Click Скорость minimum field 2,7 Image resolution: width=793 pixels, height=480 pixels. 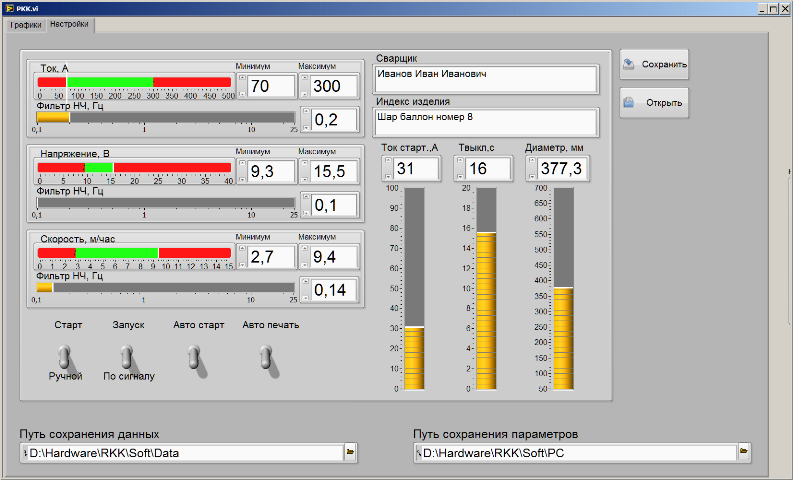click(271, 257)
